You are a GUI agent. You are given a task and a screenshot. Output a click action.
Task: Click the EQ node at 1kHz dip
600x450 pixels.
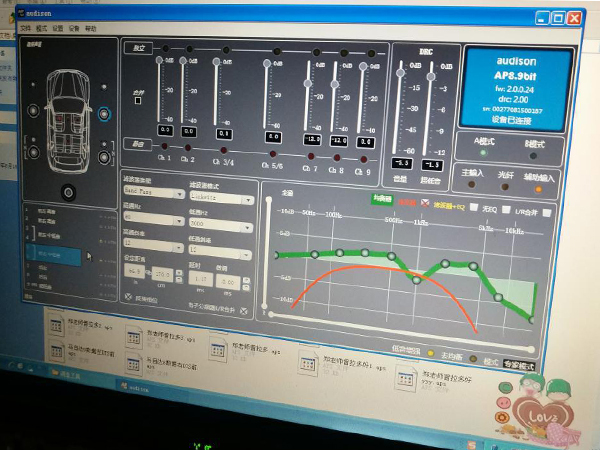(416, 280)
